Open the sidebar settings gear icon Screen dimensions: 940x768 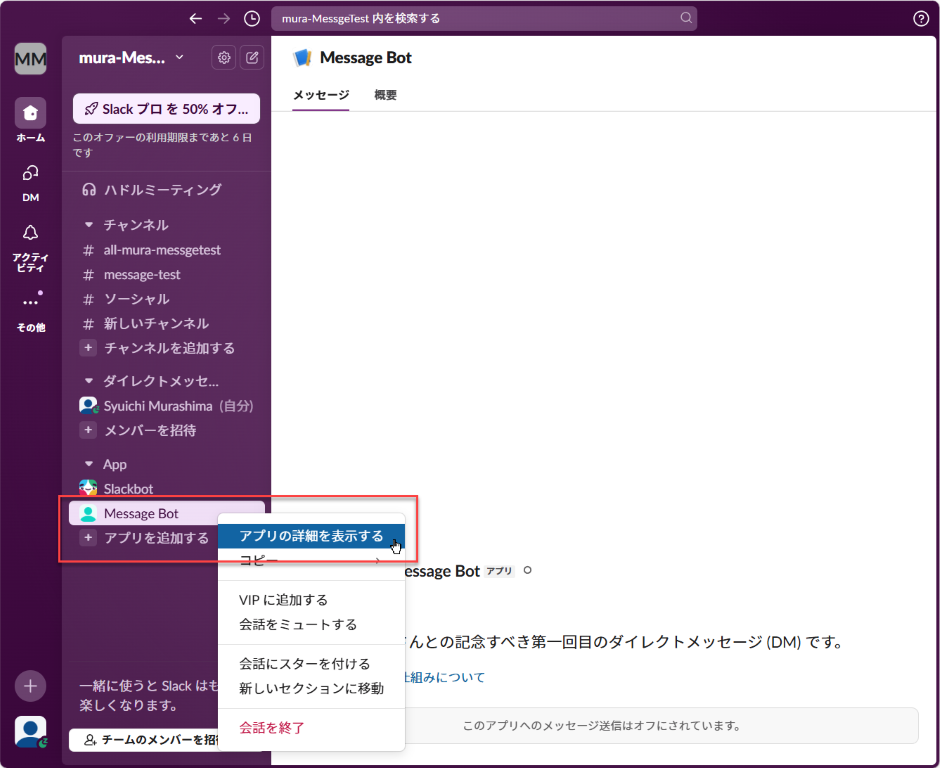[x=224, y=58]
